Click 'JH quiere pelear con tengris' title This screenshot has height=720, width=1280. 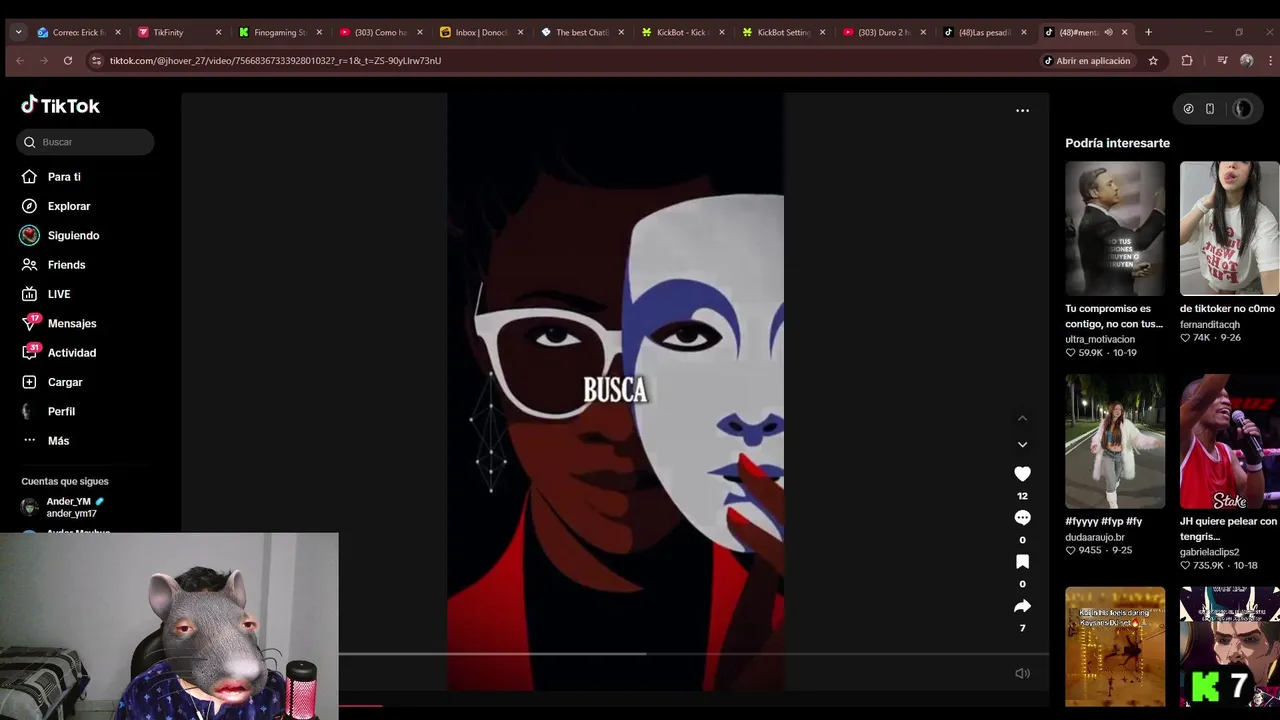(x=1228, y=529)
